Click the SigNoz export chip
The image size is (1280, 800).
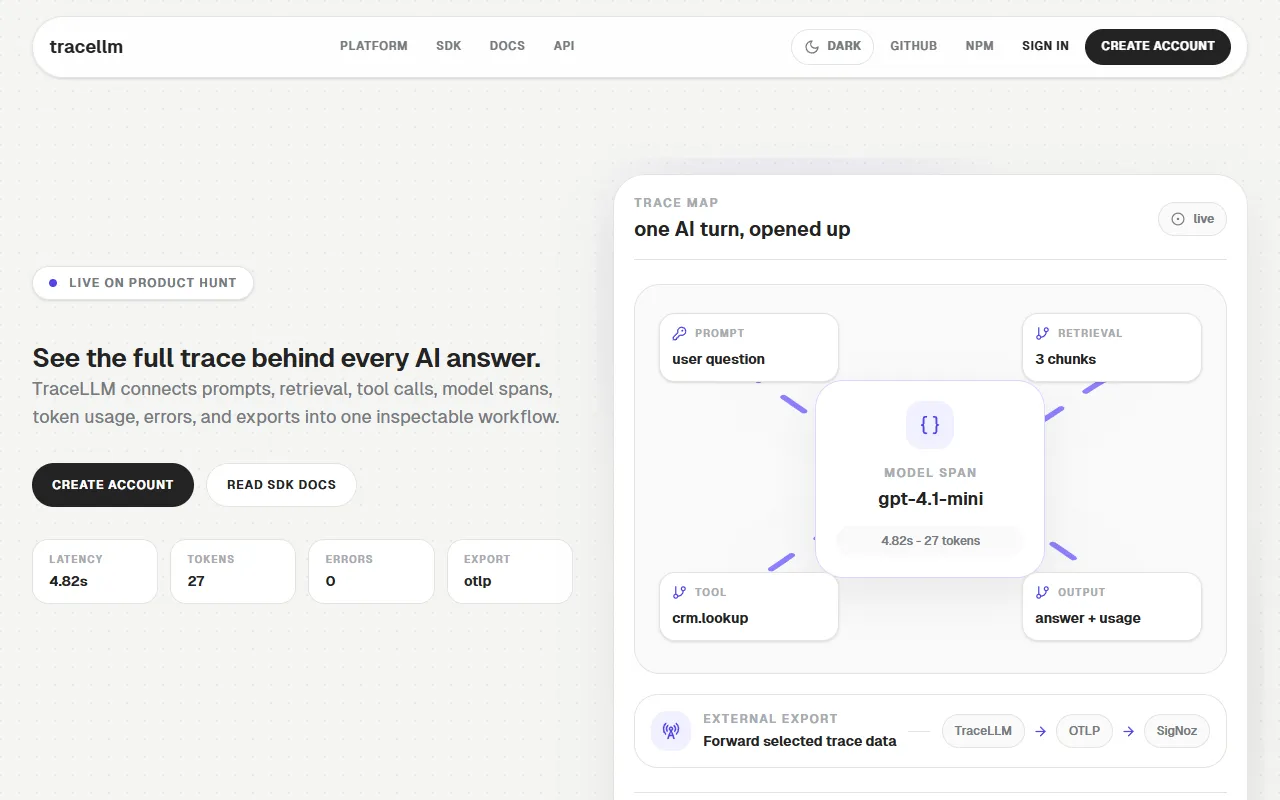[x=1177, y=731]
